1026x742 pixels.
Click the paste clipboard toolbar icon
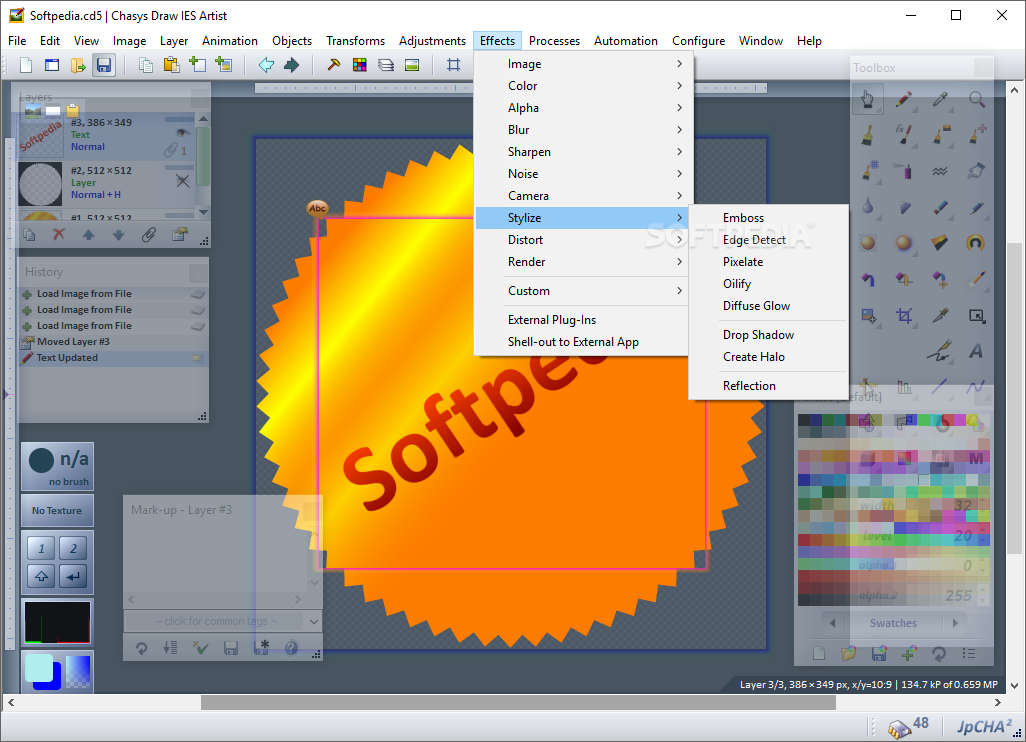(171, 65)
